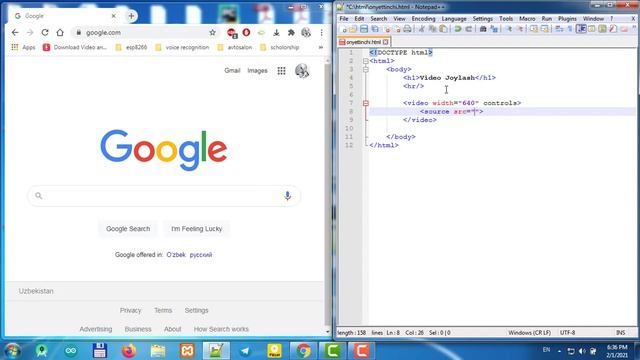
Task: Toggle the highlighted Word wrap toolbar button
Action: [581, 29]
